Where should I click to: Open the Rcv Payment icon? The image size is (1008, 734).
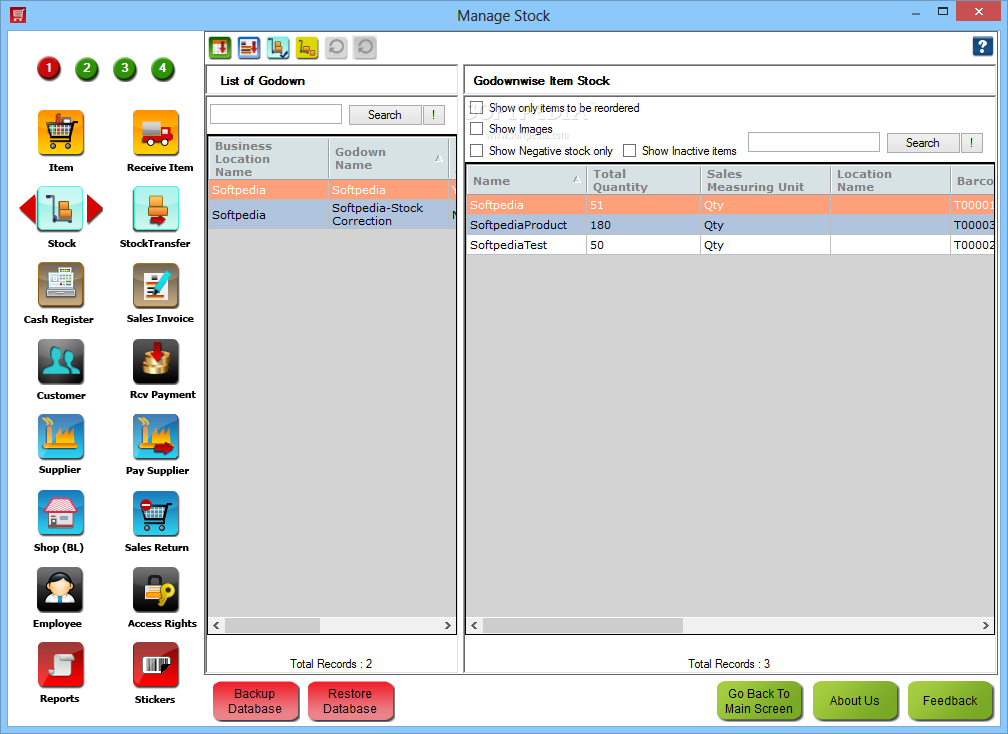156,361
